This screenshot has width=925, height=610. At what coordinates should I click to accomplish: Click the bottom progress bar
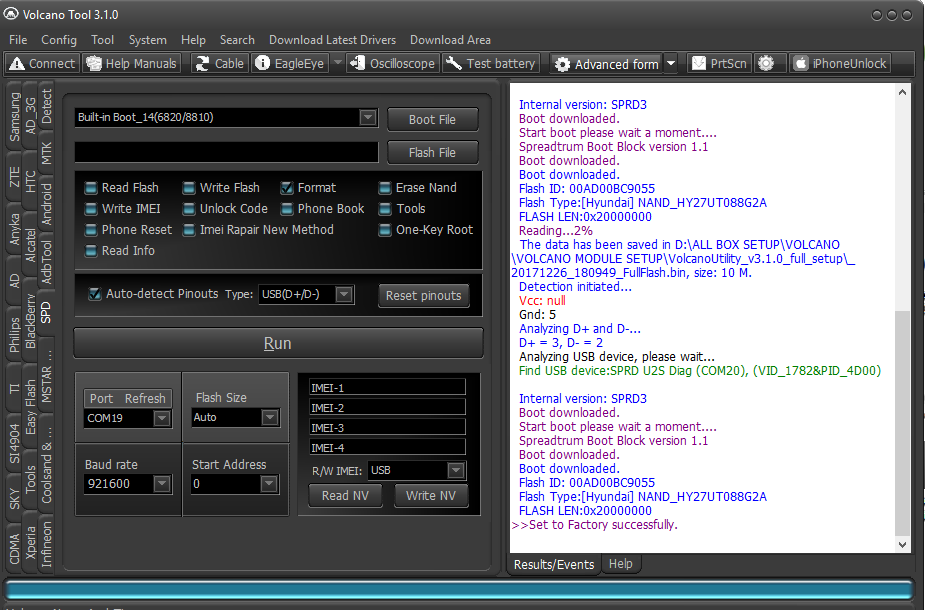(458, 590)
